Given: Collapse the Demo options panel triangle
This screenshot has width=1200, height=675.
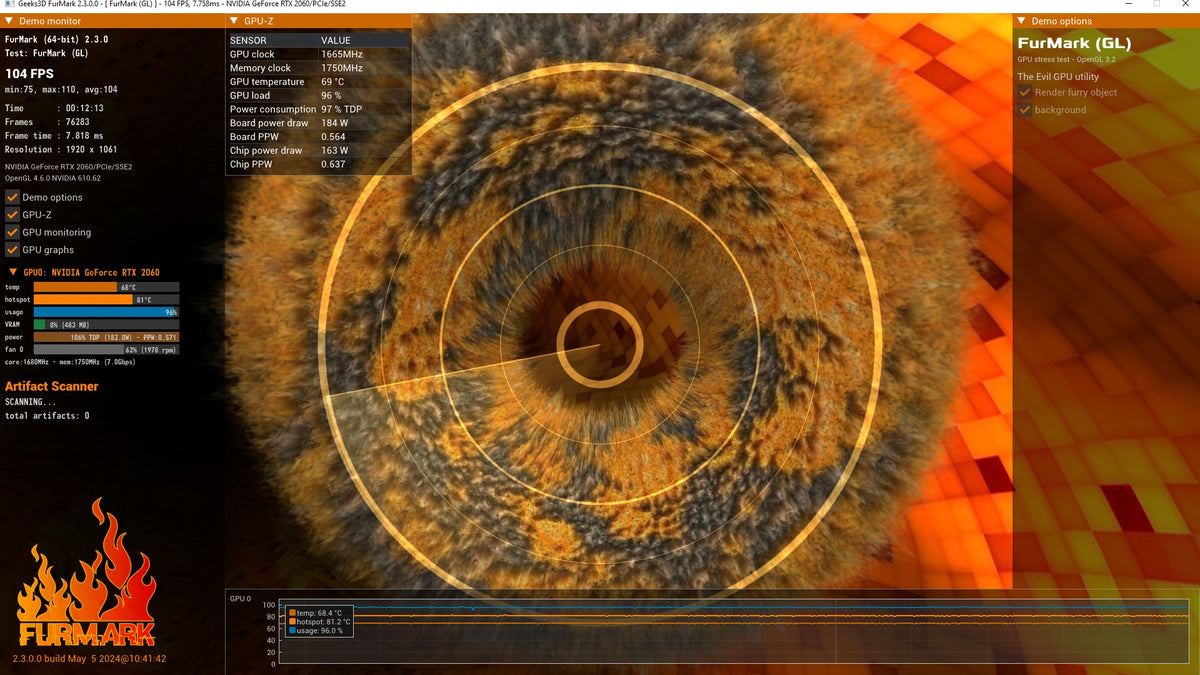Looking at the screenshot, I should pyautogui.click(x=1022, y=21).
